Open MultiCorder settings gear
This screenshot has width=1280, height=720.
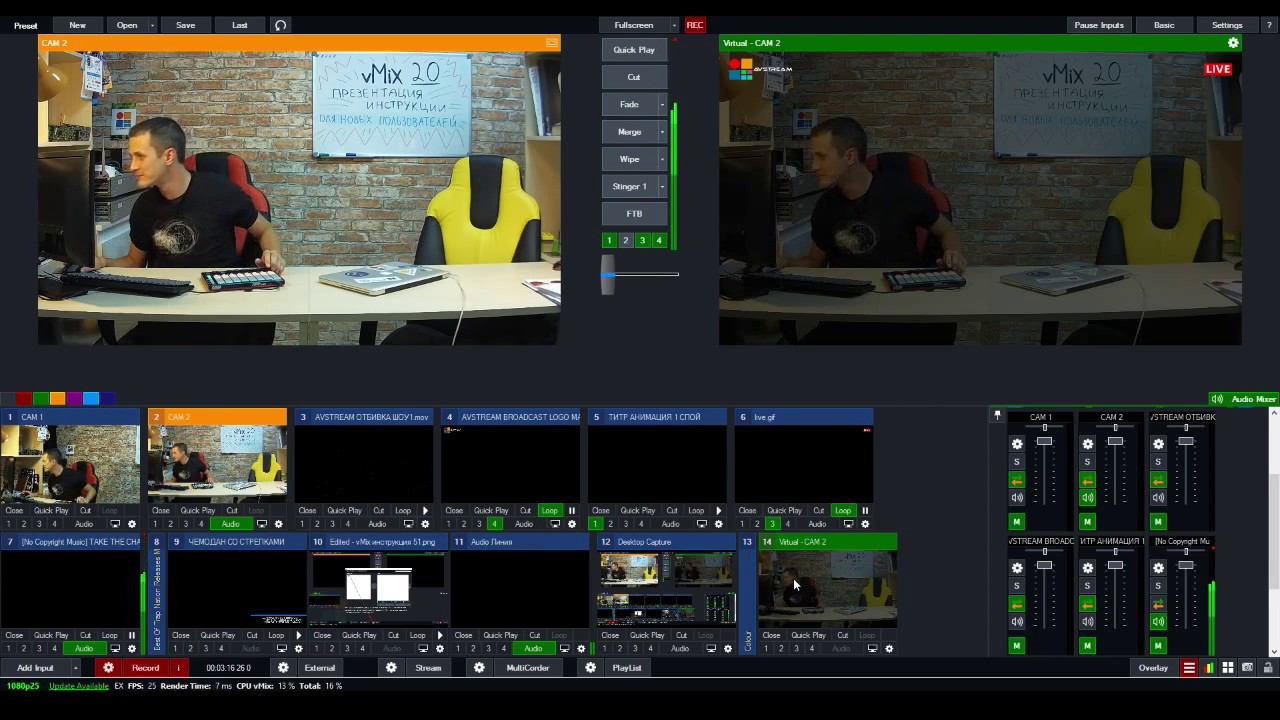point(480,668)
